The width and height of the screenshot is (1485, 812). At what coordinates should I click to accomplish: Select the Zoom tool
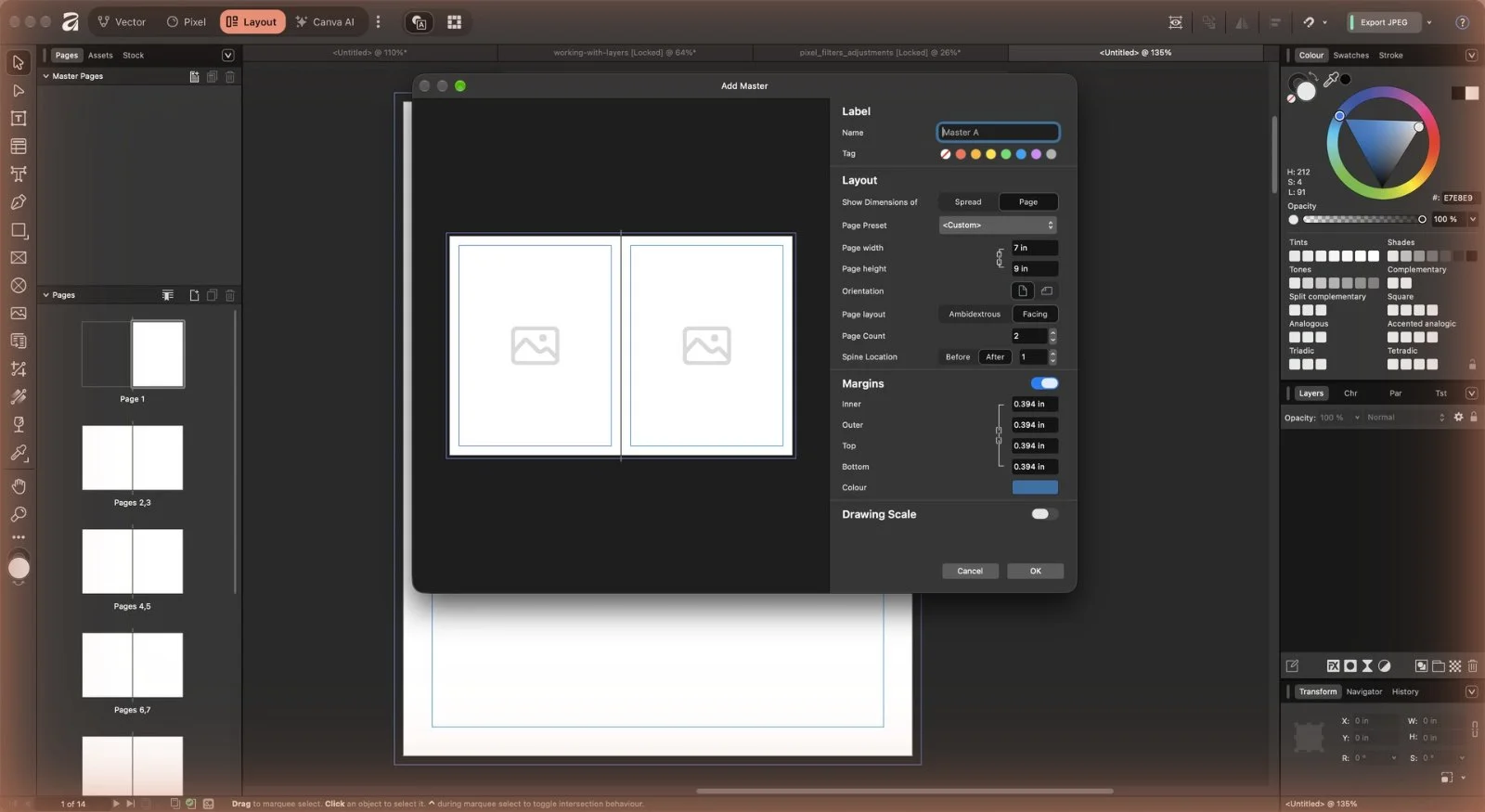(18, 514)
